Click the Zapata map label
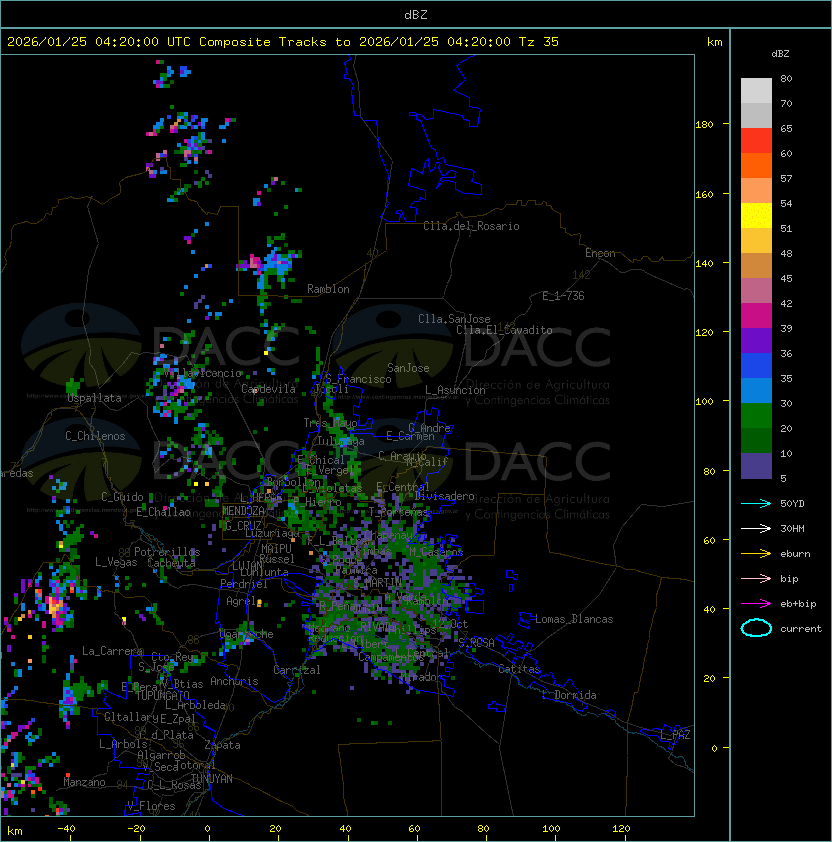The image size is (832, 842). pos(222,745)
